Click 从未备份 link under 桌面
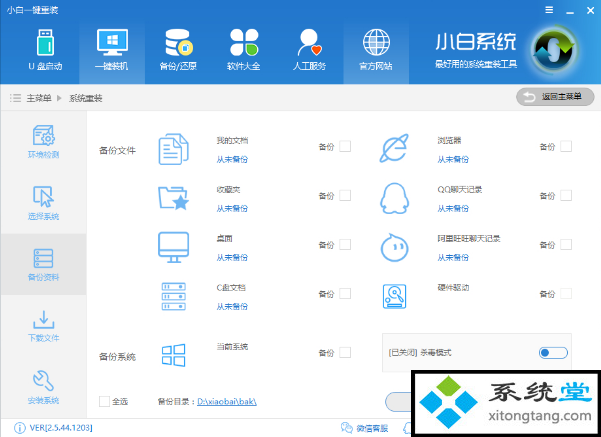Image resolution: width=601 pixels, height=437 pixels. pos(232,258)
